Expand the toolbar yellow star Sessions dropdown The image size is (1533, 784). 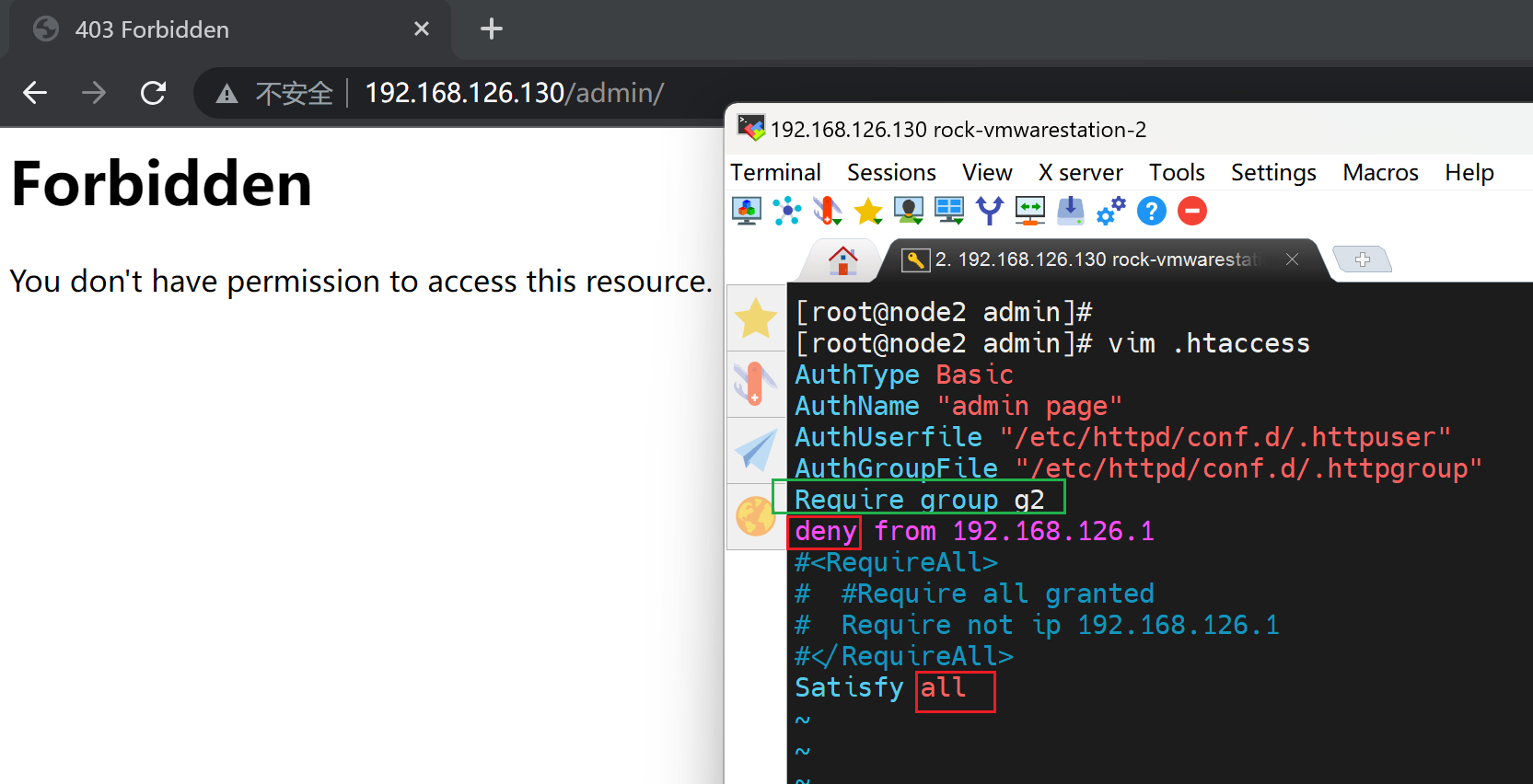[868, 211]
